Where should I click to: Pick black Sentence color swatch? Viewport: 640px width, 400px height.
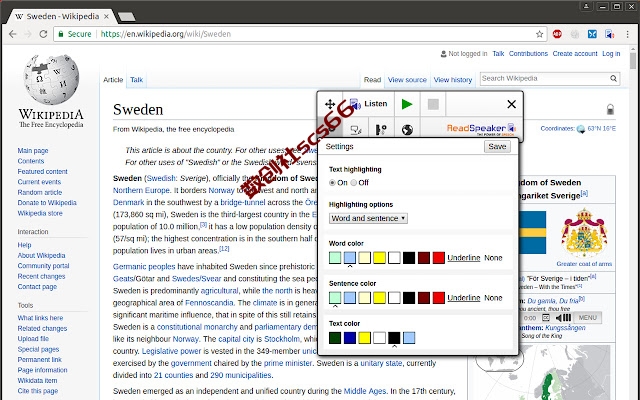pyautogui.click(x=409, y=298)
